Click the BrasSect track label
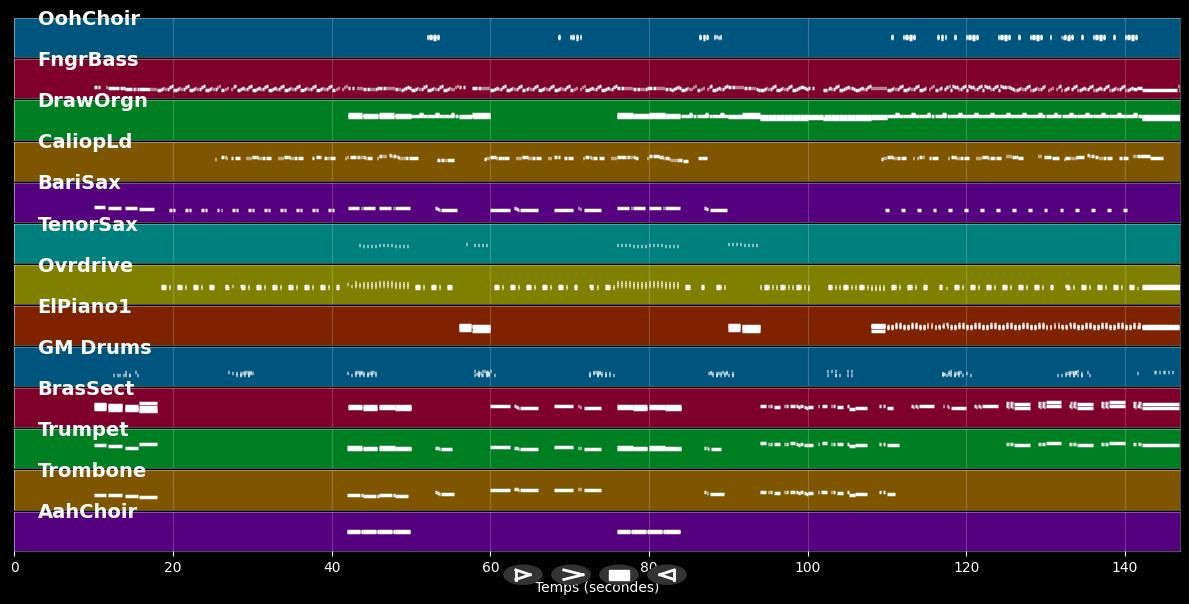 (86, 389)
